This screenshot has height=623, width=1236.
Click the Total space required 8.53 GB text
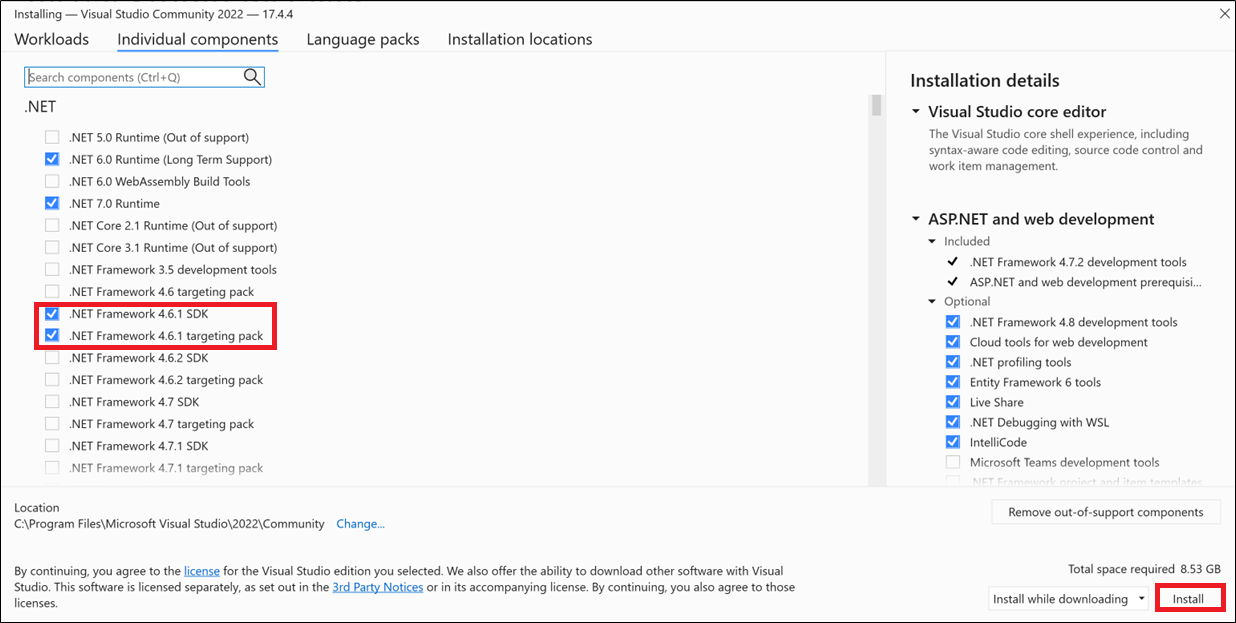tap(1144, 569)
